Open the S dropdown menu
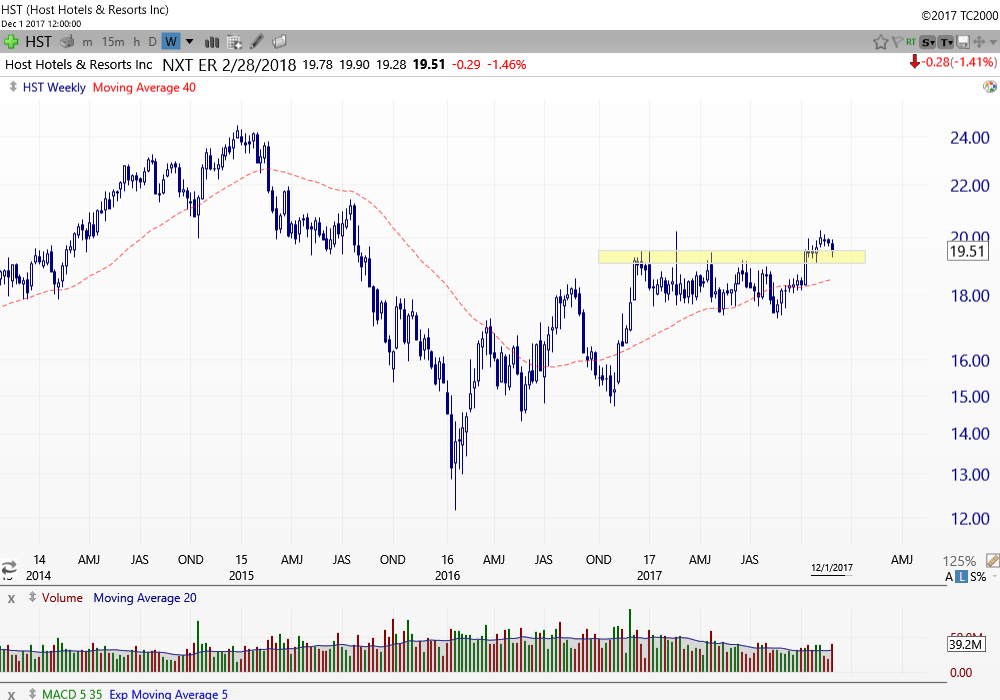 (x=928, y=41)
